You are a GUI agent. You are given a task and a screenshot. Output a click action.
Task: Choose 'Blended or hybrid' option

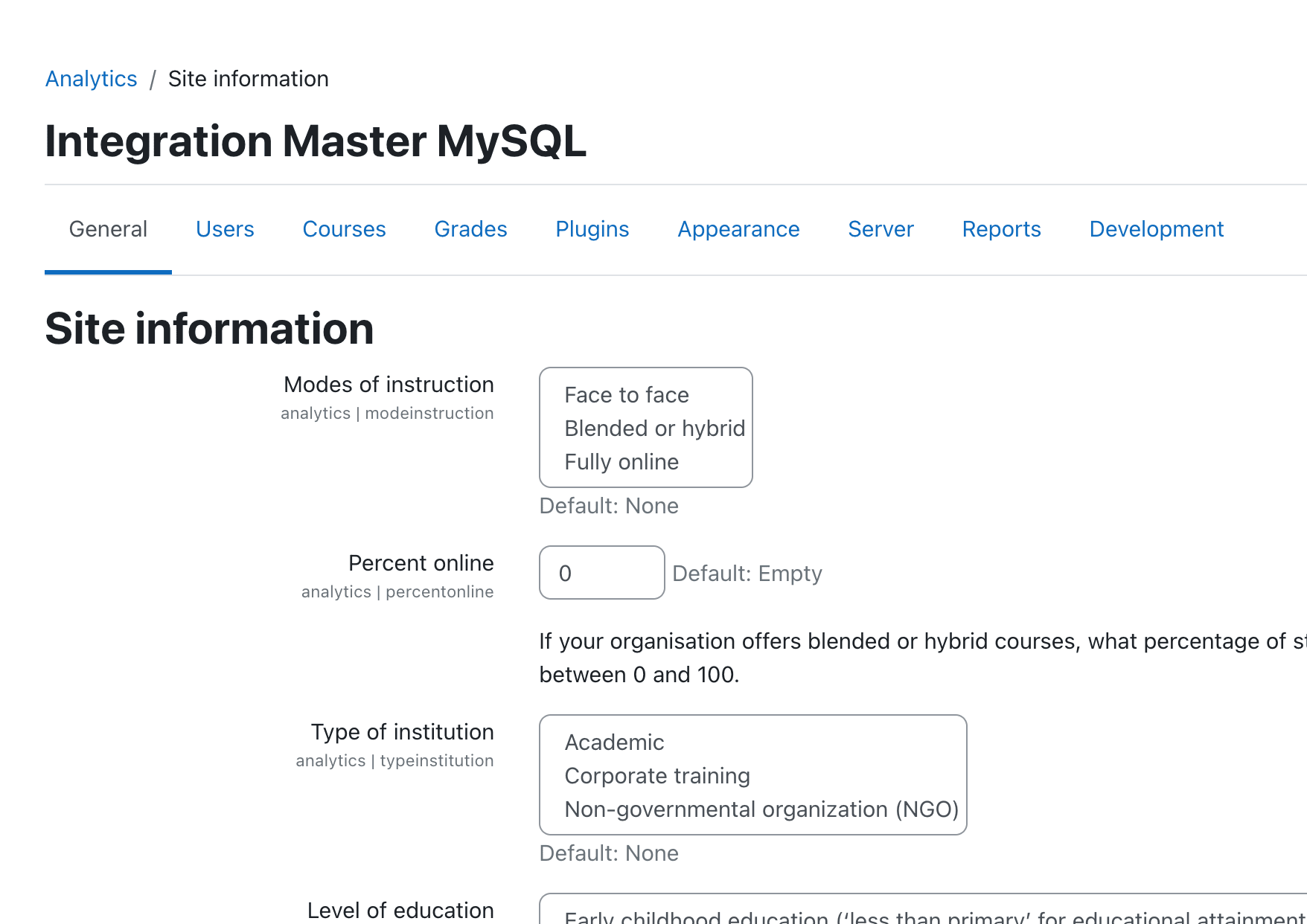click(654, 429)
